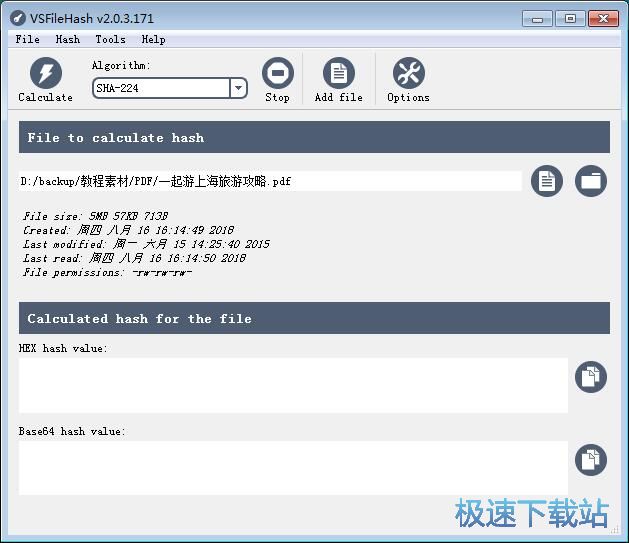Screen dimensions: 629x543
Task: Minimize the VSFileHash window
Action: coord(538,19)
